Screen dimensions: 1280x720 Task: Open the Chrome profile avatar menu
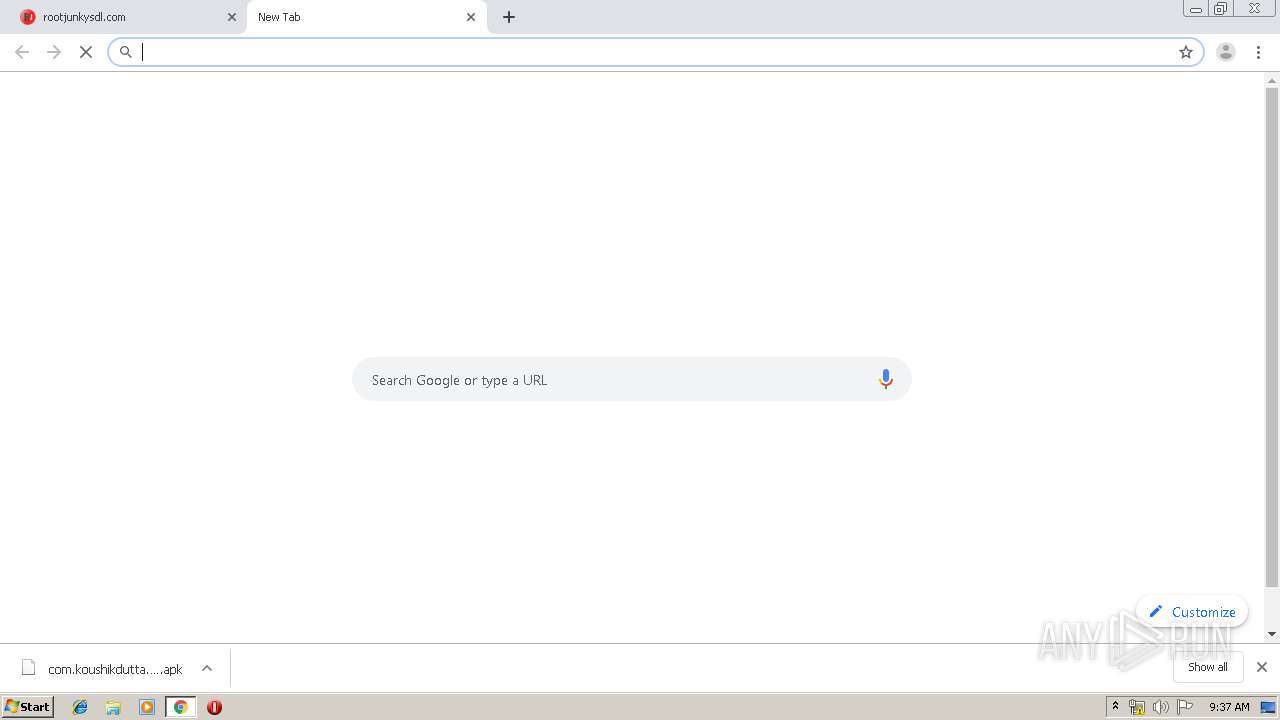pyautogui.click(x=1226, y=52)
